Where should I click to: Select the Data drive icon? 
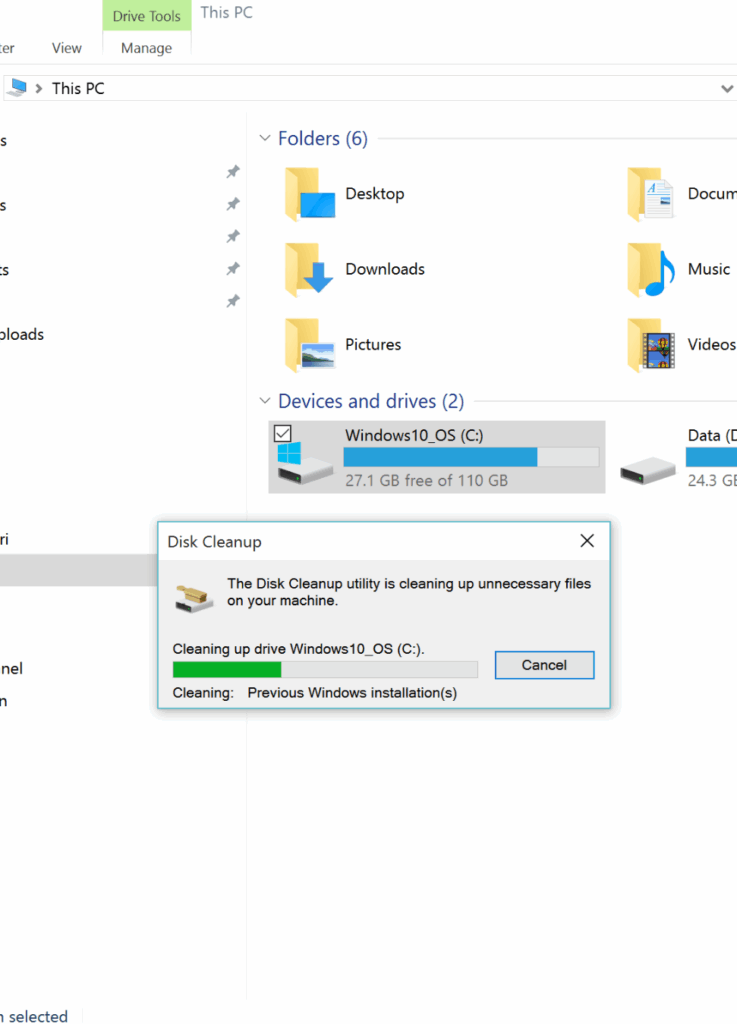pyautogui.click(x=648, y=470)
